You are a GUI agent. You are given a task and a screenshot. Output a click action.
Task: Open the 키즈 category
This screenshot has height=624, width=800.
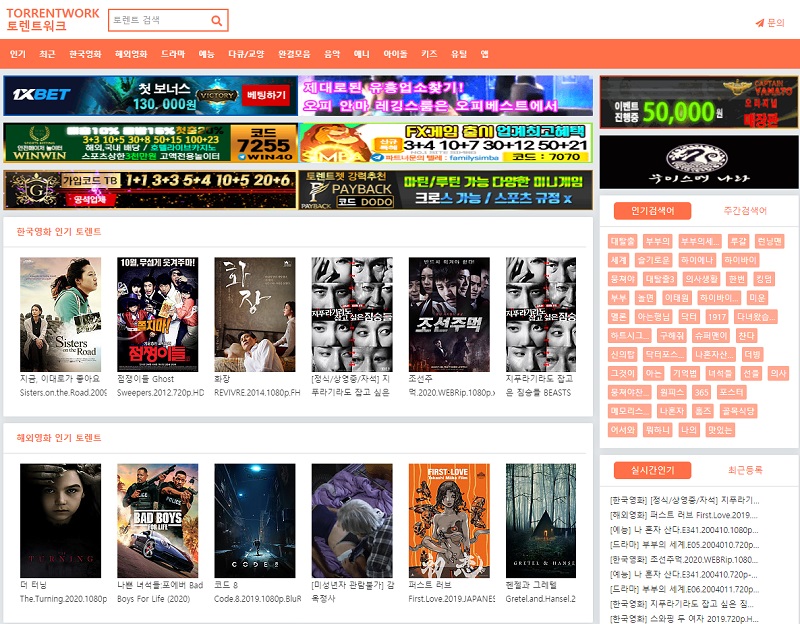[x=429, y=54]
